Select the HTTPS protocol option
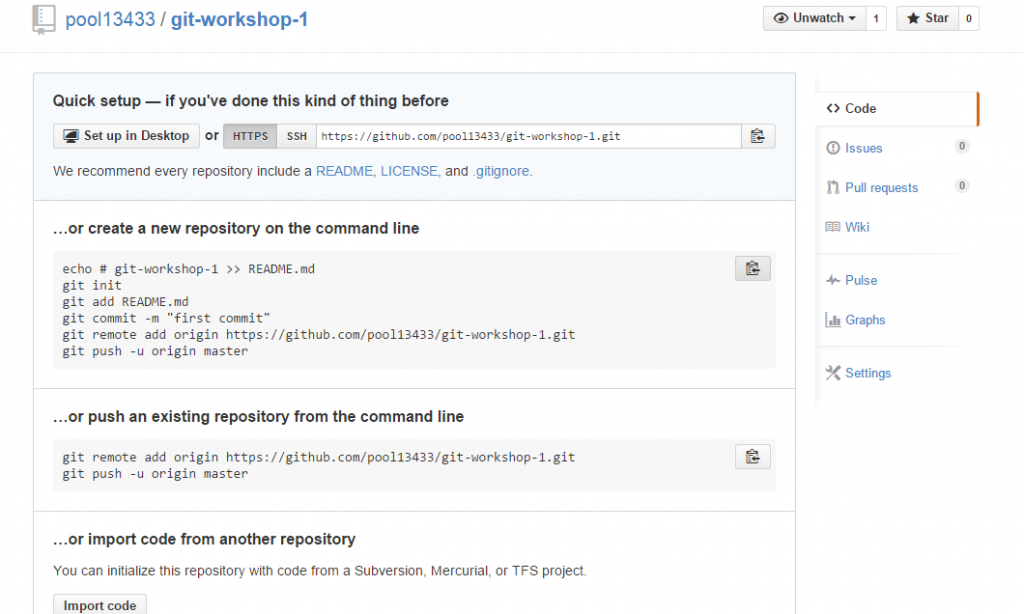This screenshot has height=614, width=1024. (249, 136)
